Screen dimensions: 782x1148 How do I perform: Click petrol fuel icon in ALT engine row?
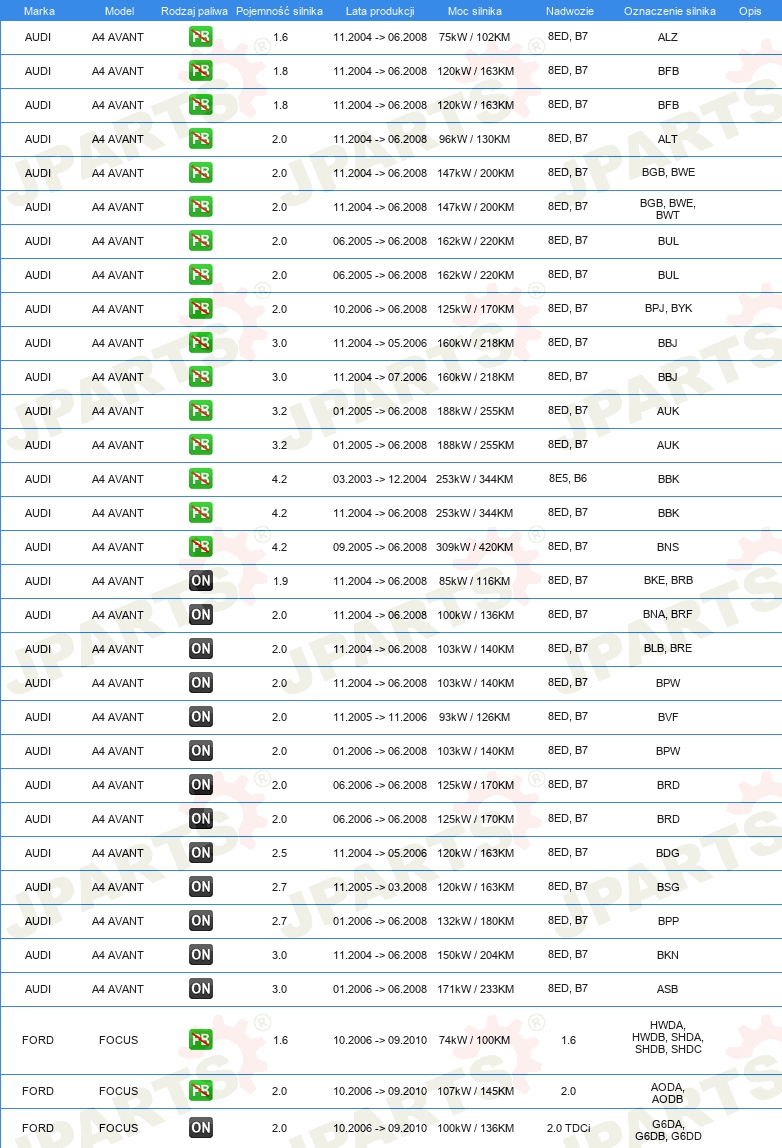(x=201, y=138)
